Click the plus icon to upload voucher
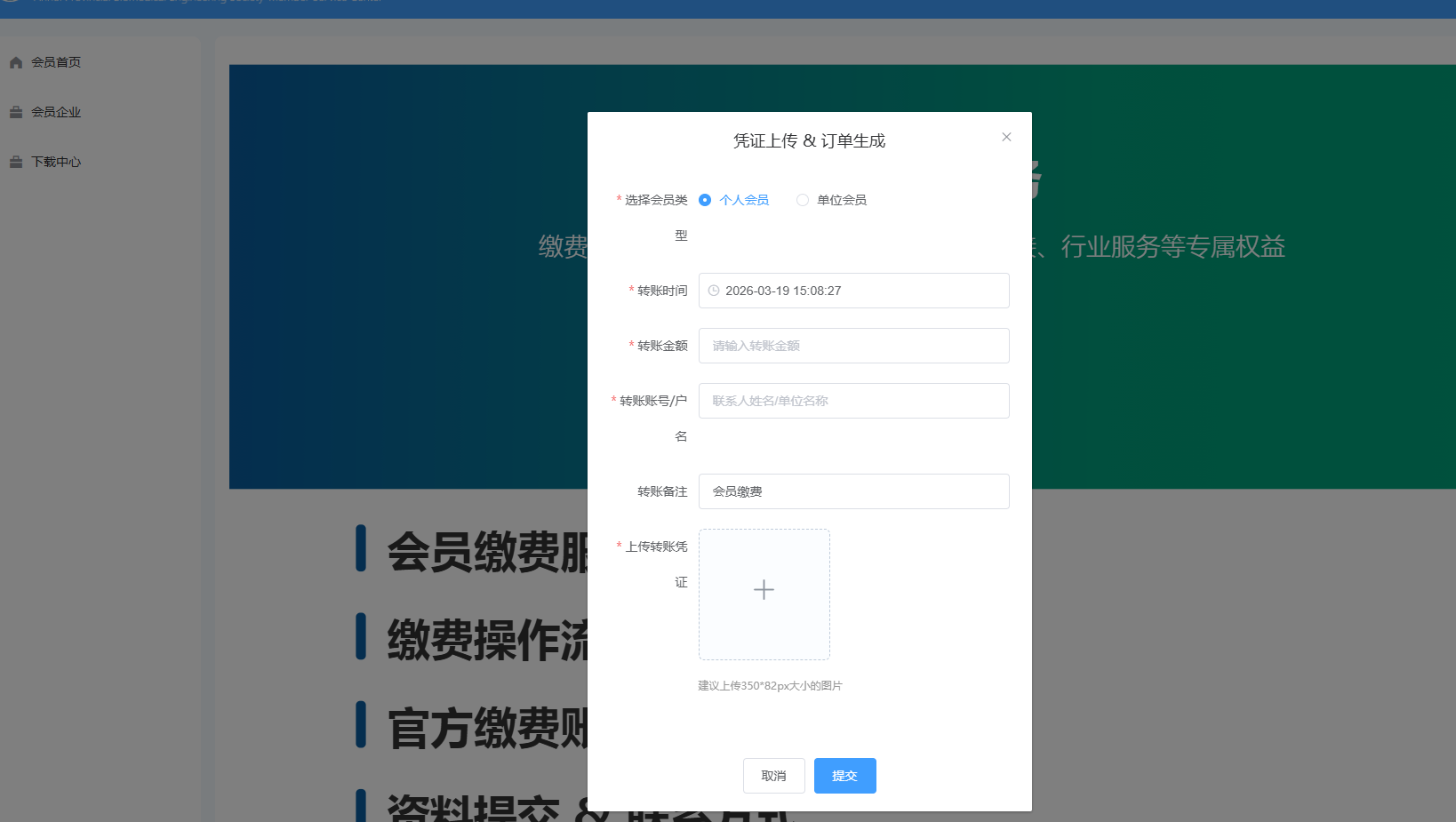The width and height of the screenshot is (1456, 822). 764,589
